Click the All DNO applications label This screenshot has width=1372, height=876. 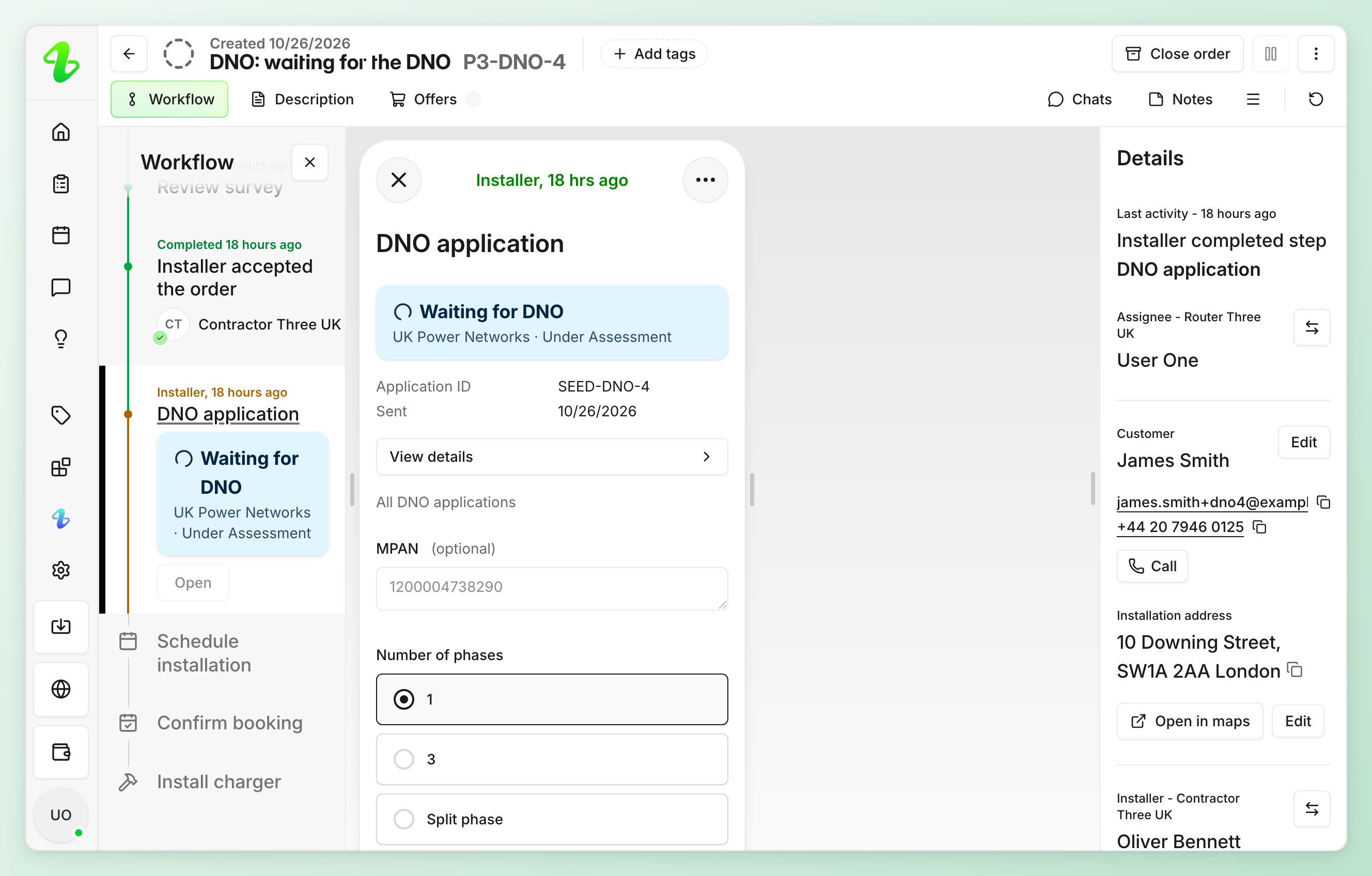pyautogui.click(x=446, y=502)
